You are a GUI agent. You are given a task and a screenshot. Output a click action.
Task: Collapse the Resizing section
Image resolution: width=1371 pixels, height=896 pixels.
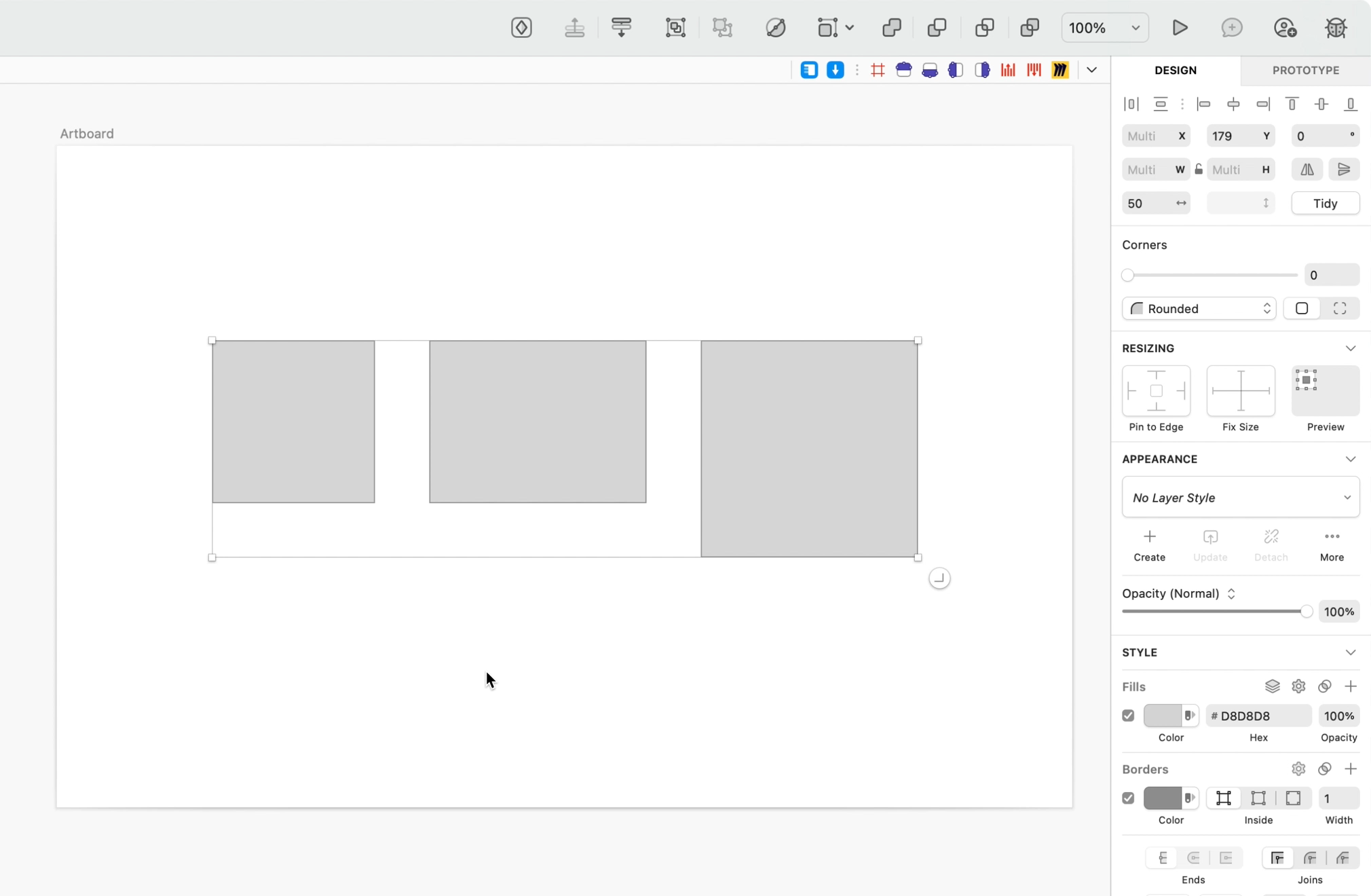1351,348
